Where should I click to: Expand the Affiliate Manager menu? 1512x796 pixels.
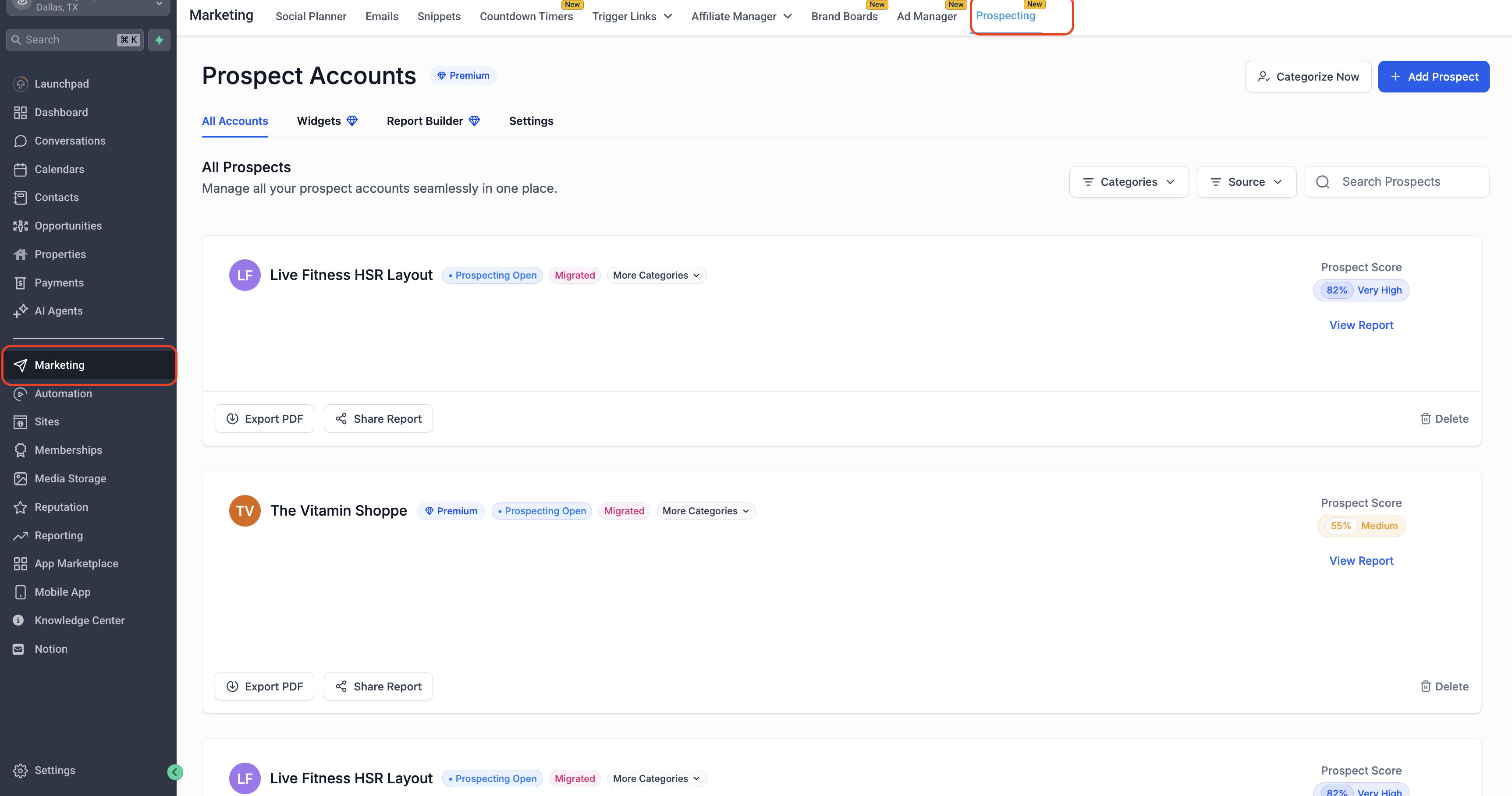(741, 16)
